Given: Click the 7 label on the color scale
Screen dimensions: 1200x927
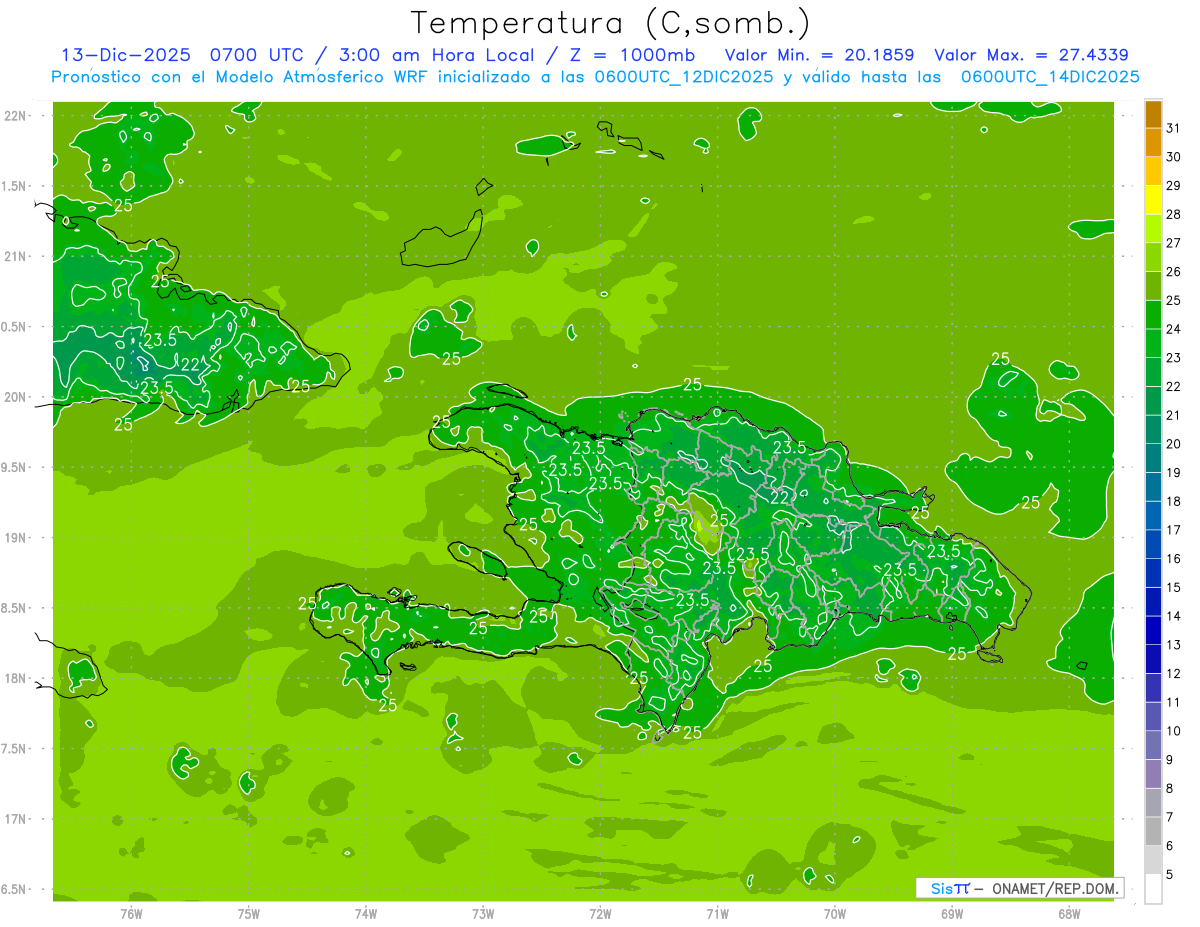Looking at the screenshot, I should (1169, 817).
